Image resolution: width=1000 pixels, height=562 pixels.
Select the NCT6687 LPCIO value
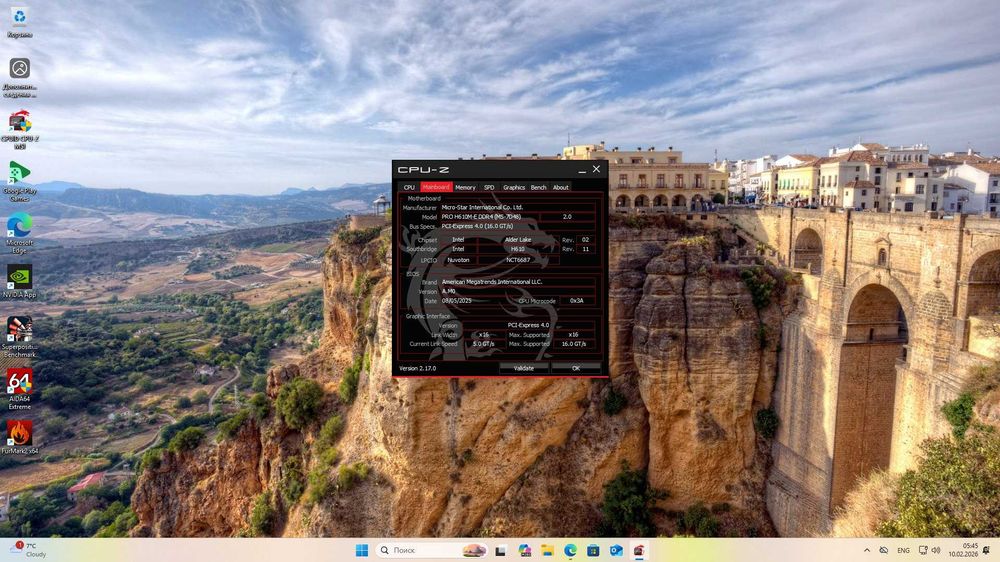(517, 260)
